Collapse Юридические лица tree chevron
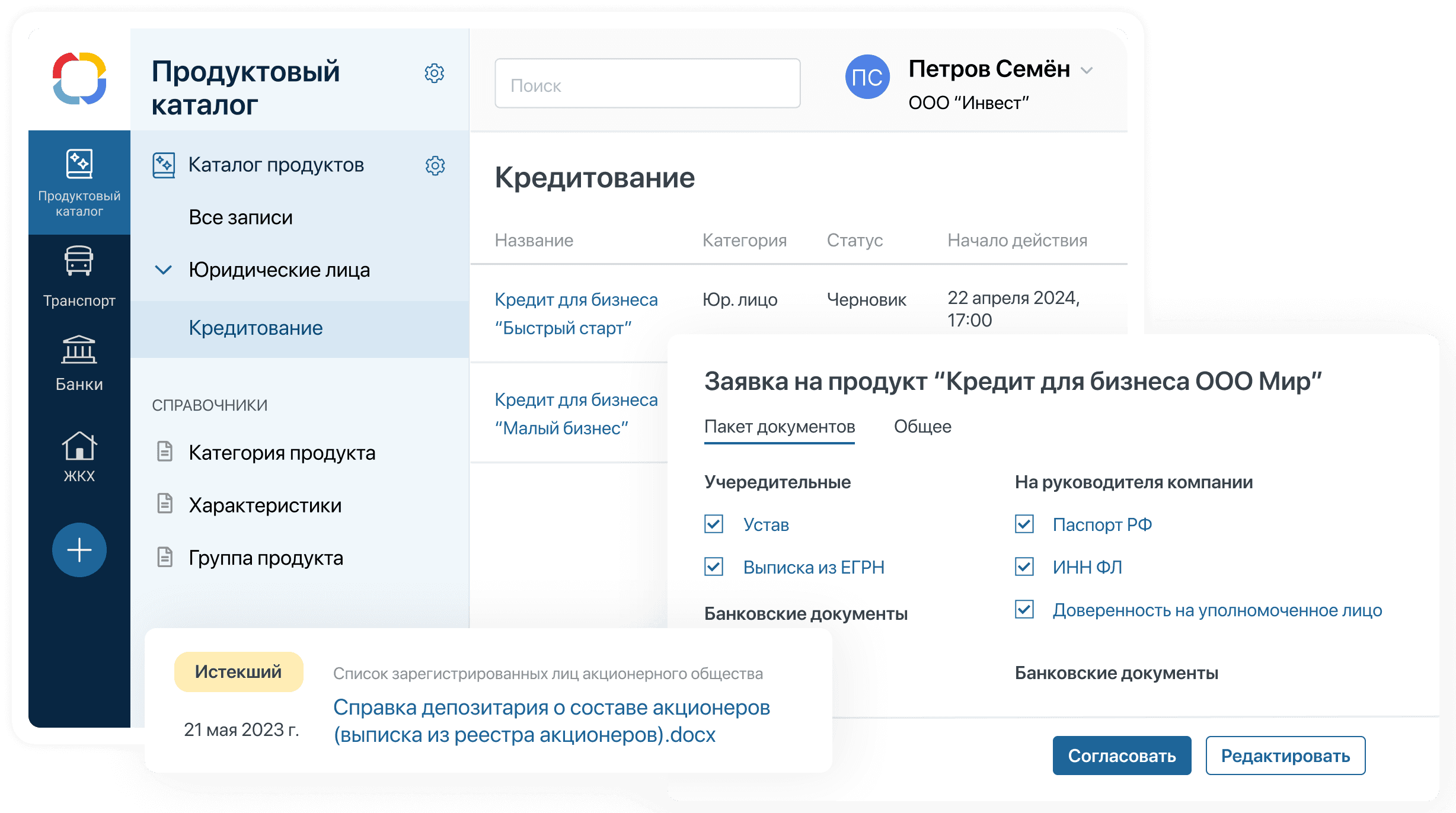Image resolution: width=1456 pixels, height=813 pixels. click(163, 270)
